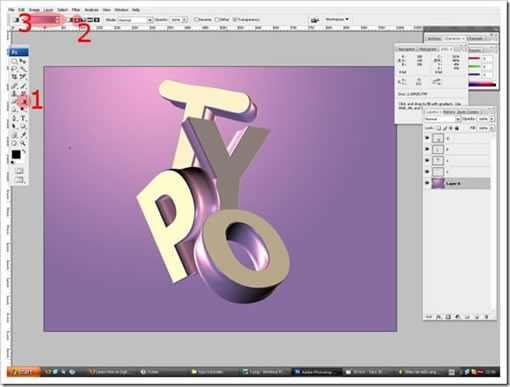The height and width of the screenshot is (387, 510).
Task: Select the Eyedropper tool
Action: 23,135
